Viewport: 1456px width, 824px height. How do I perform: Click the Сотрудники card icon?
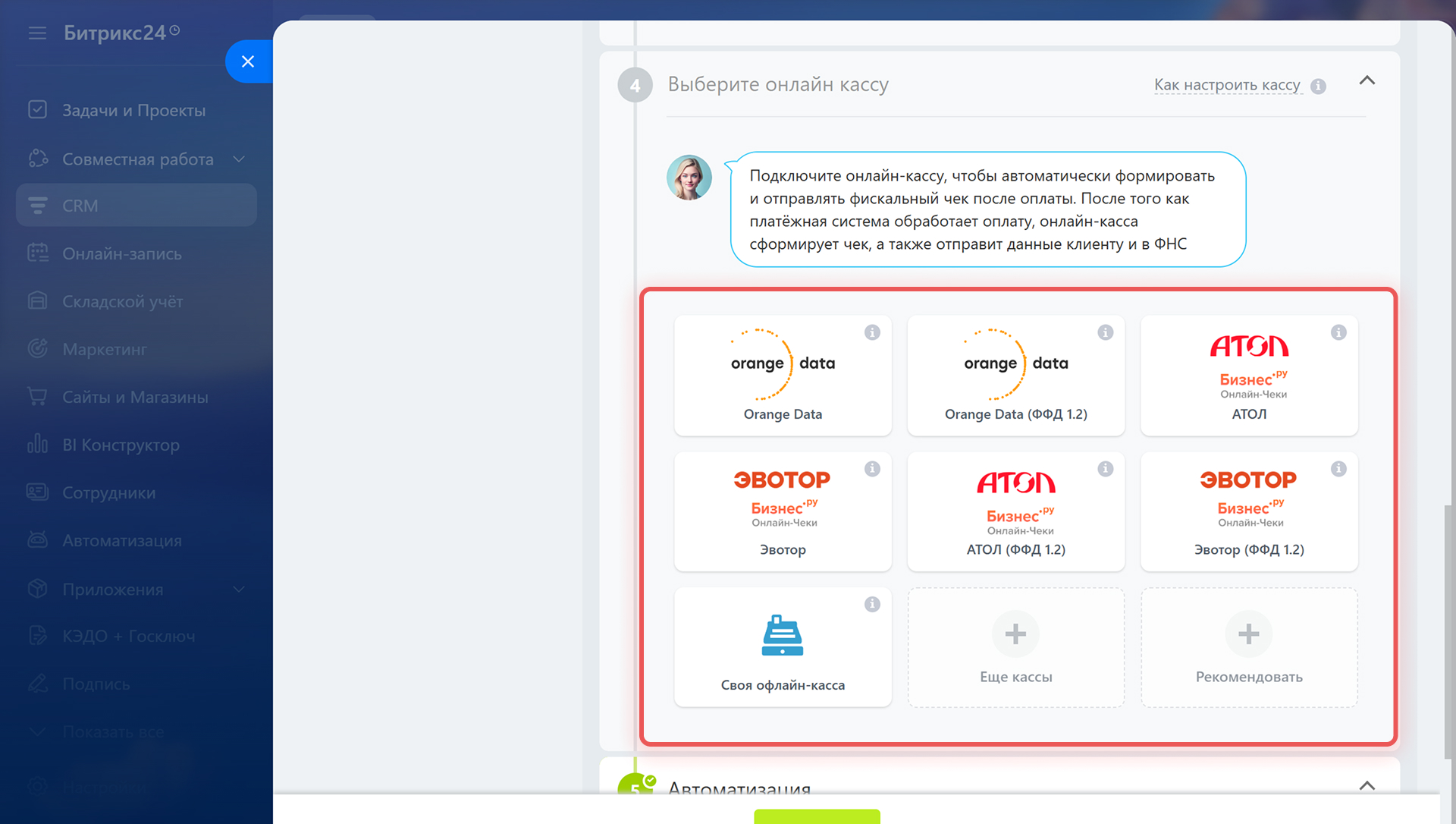[37, 492]
